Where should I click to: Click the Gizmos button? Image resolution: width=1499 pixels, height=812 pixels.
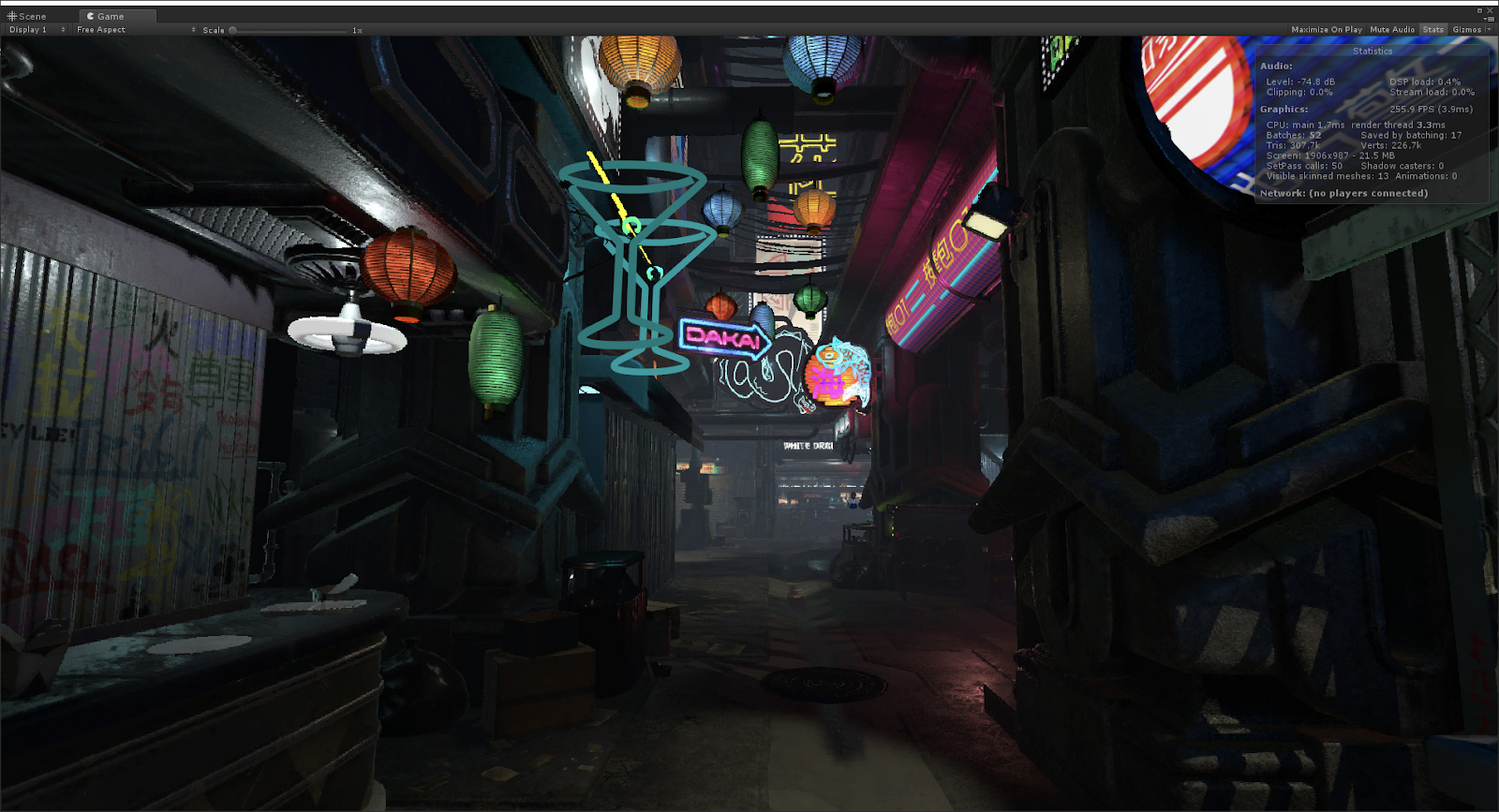[1465, 30]
